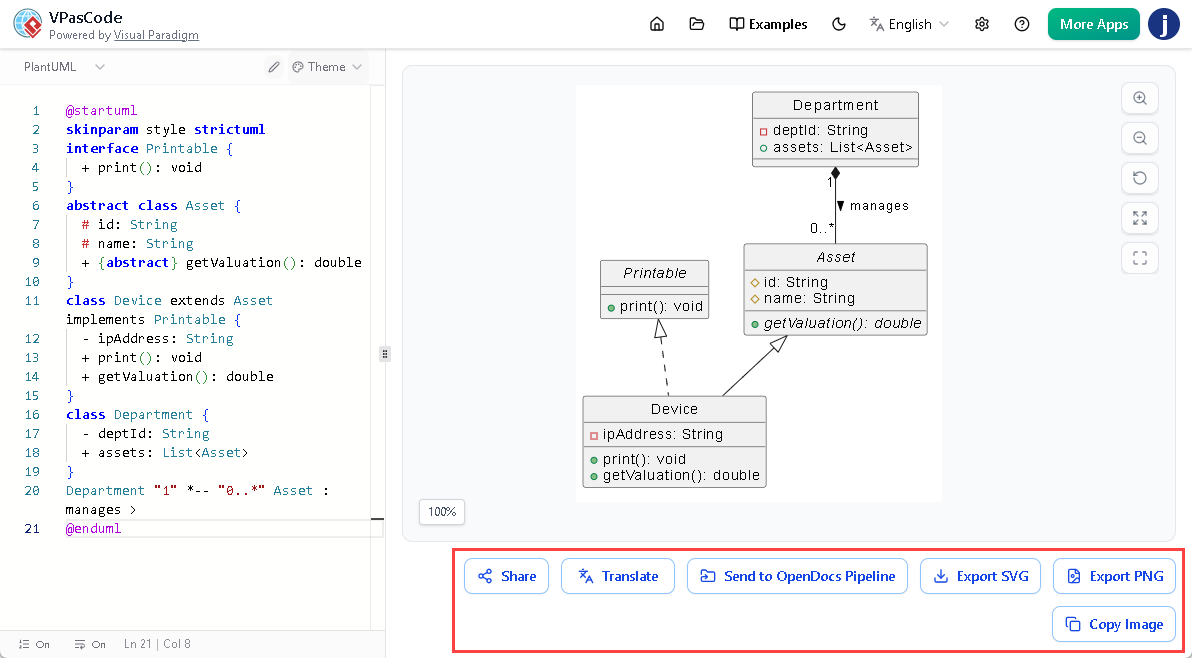This screenshot has width=1192, height=658.
Task: Toggle dark mode moon icon
Action: (x=839, y=24)
